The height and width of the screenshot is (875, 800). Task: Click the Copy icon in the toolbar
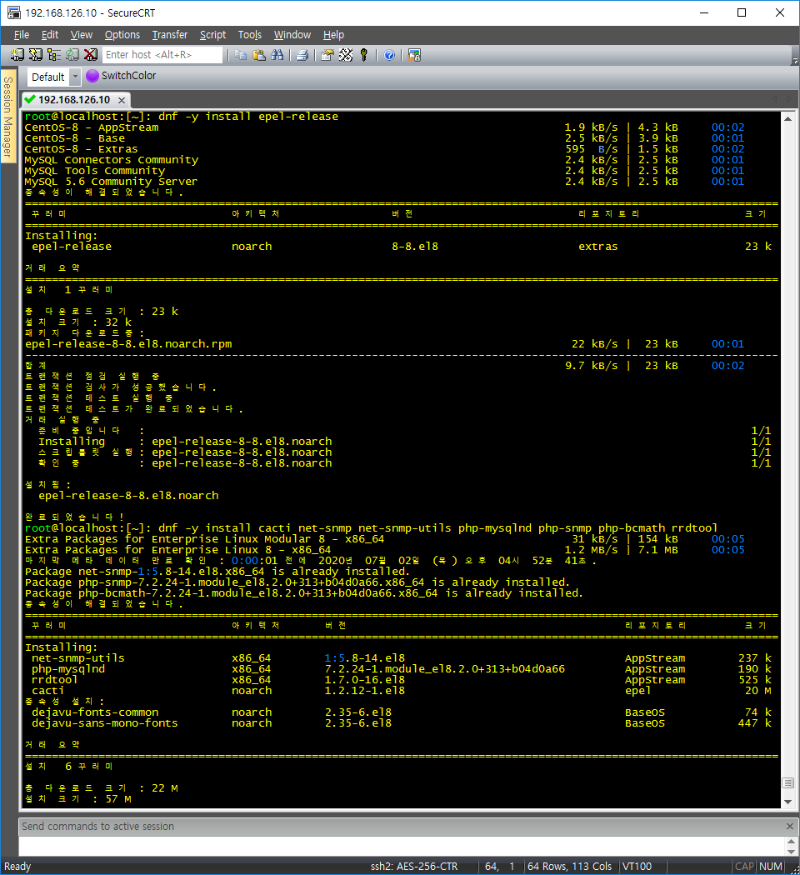pos(241,55)
